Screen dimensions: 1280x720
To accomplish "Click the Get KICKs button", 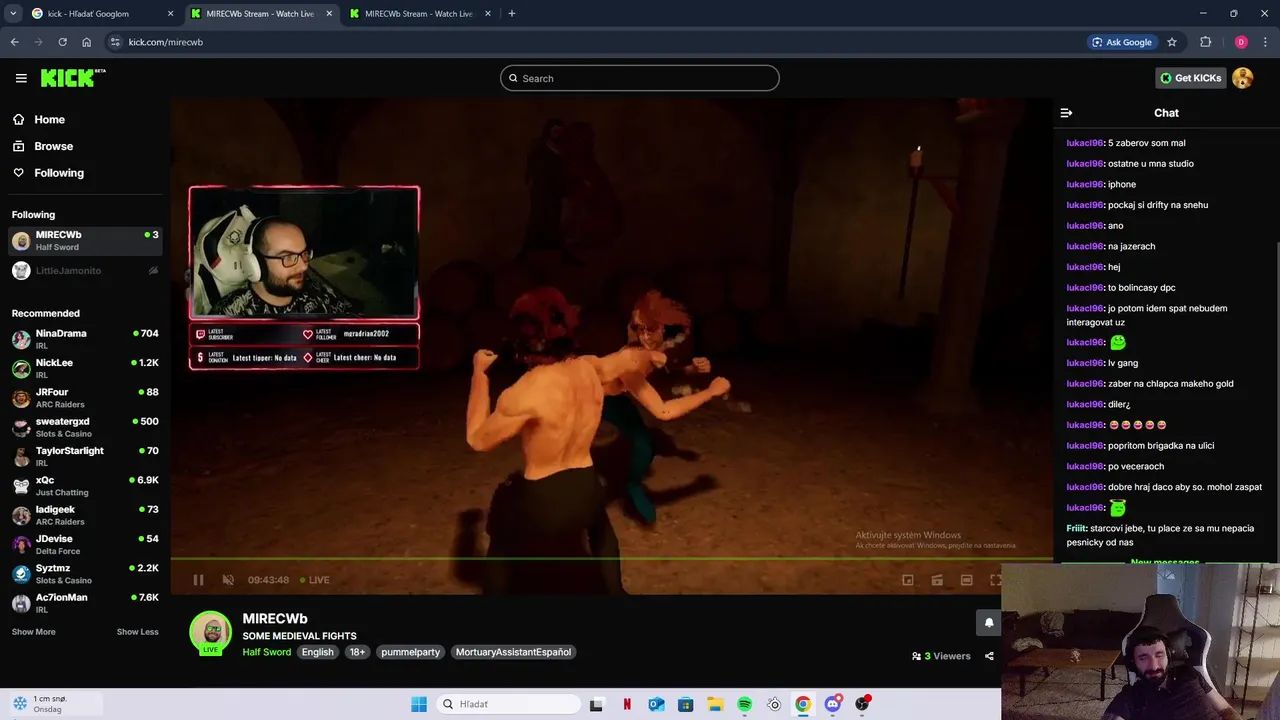I will pos(1190,78).
